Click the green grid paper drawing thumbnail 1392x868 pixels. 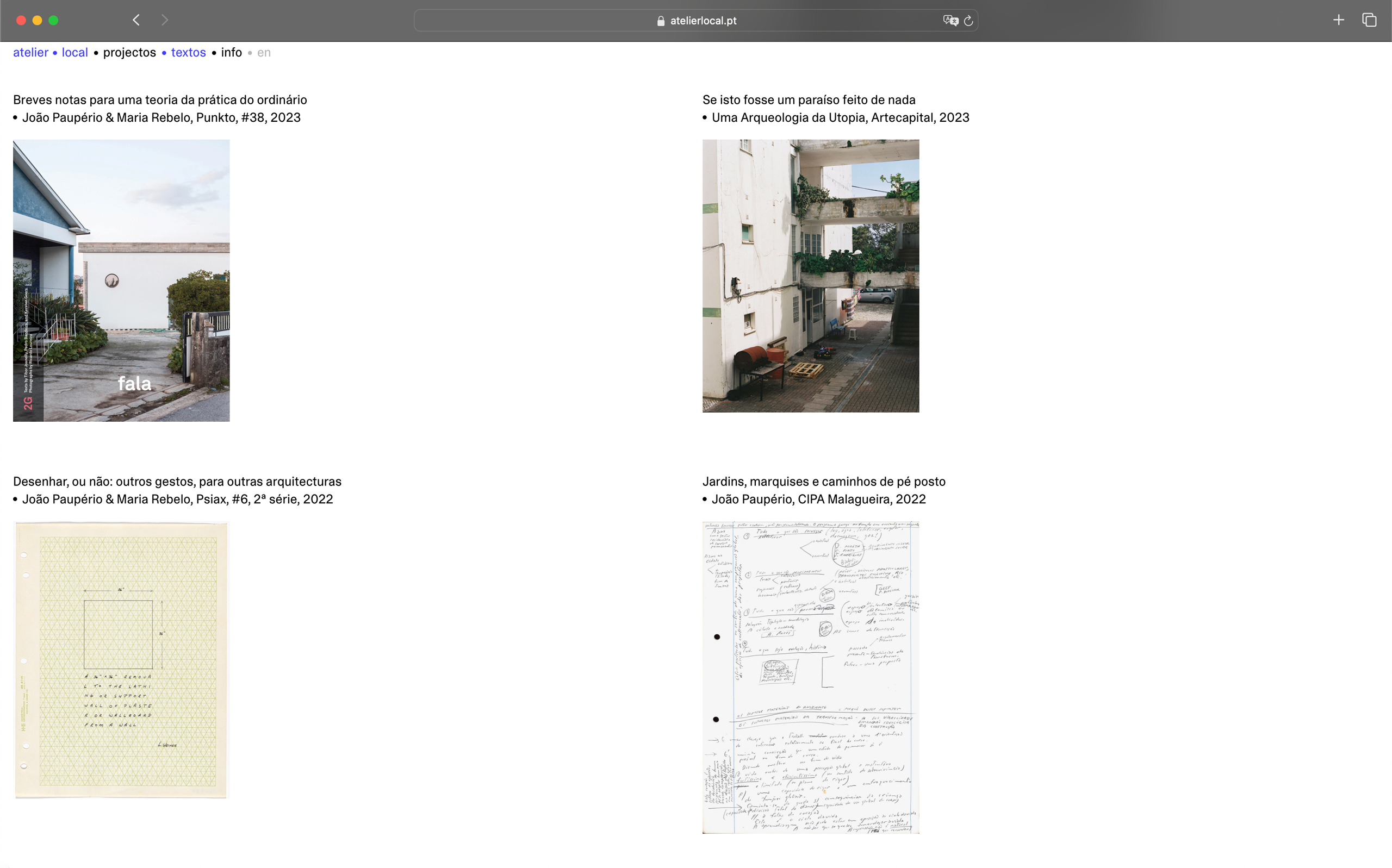click(121, 660)
